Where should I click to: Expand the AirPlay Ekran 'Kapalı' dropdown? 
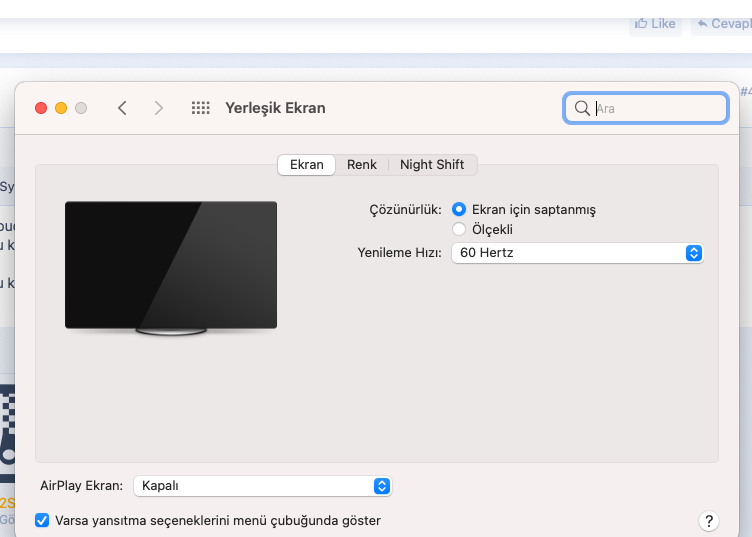262,486
